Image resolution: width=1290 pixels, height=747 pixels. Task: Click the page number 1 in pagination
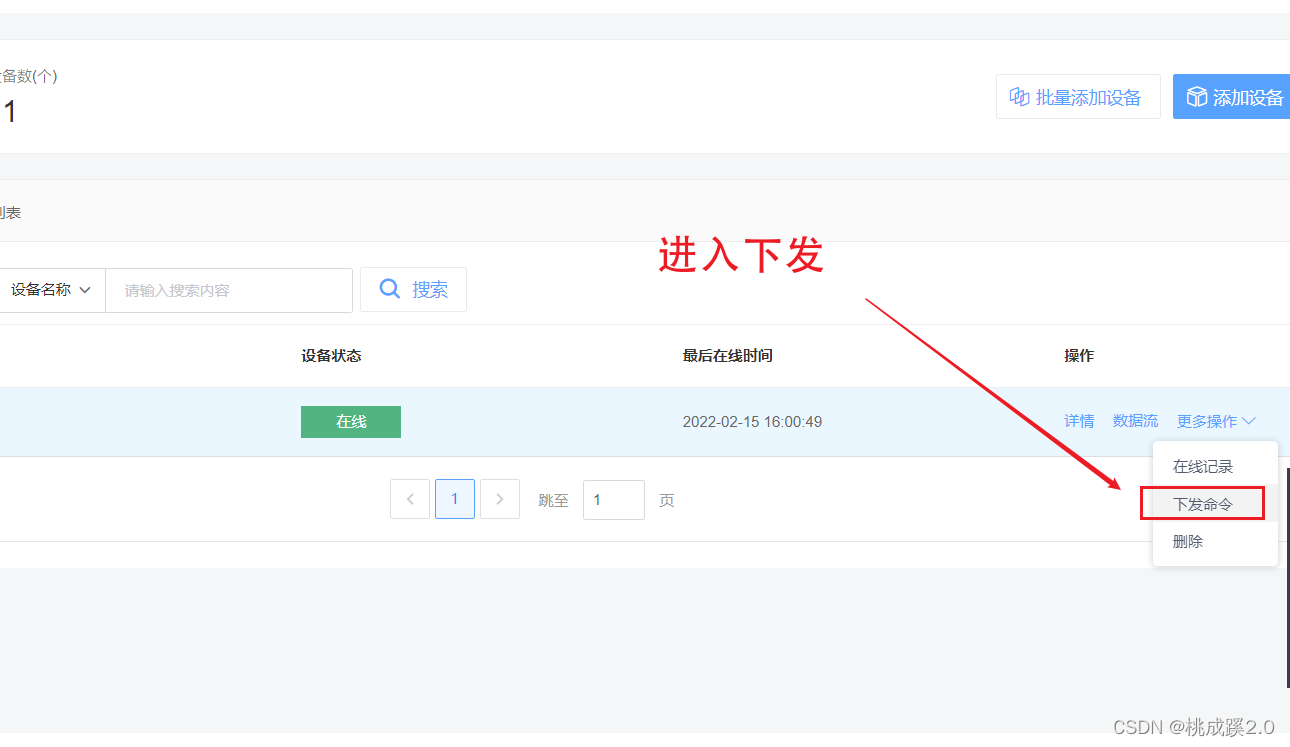455,499
